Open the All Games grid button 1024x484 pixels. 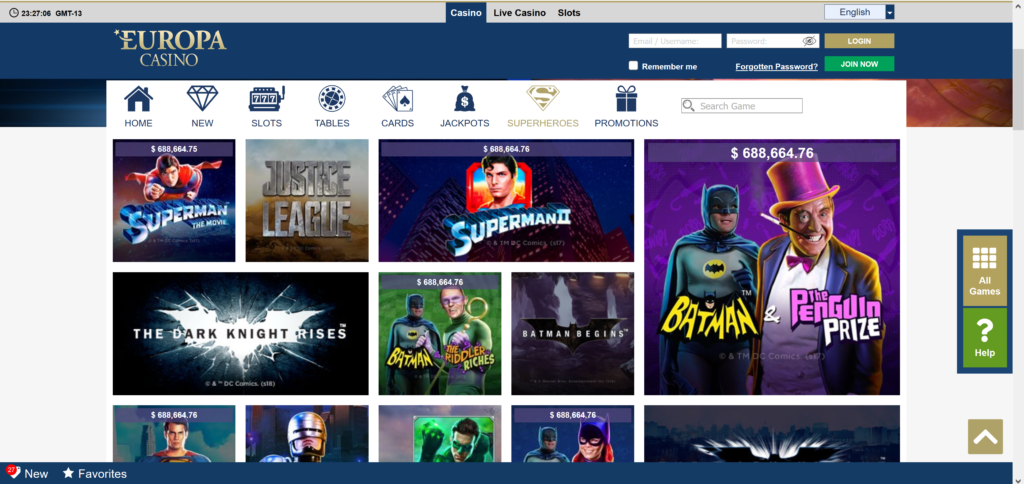click(985, 270)
